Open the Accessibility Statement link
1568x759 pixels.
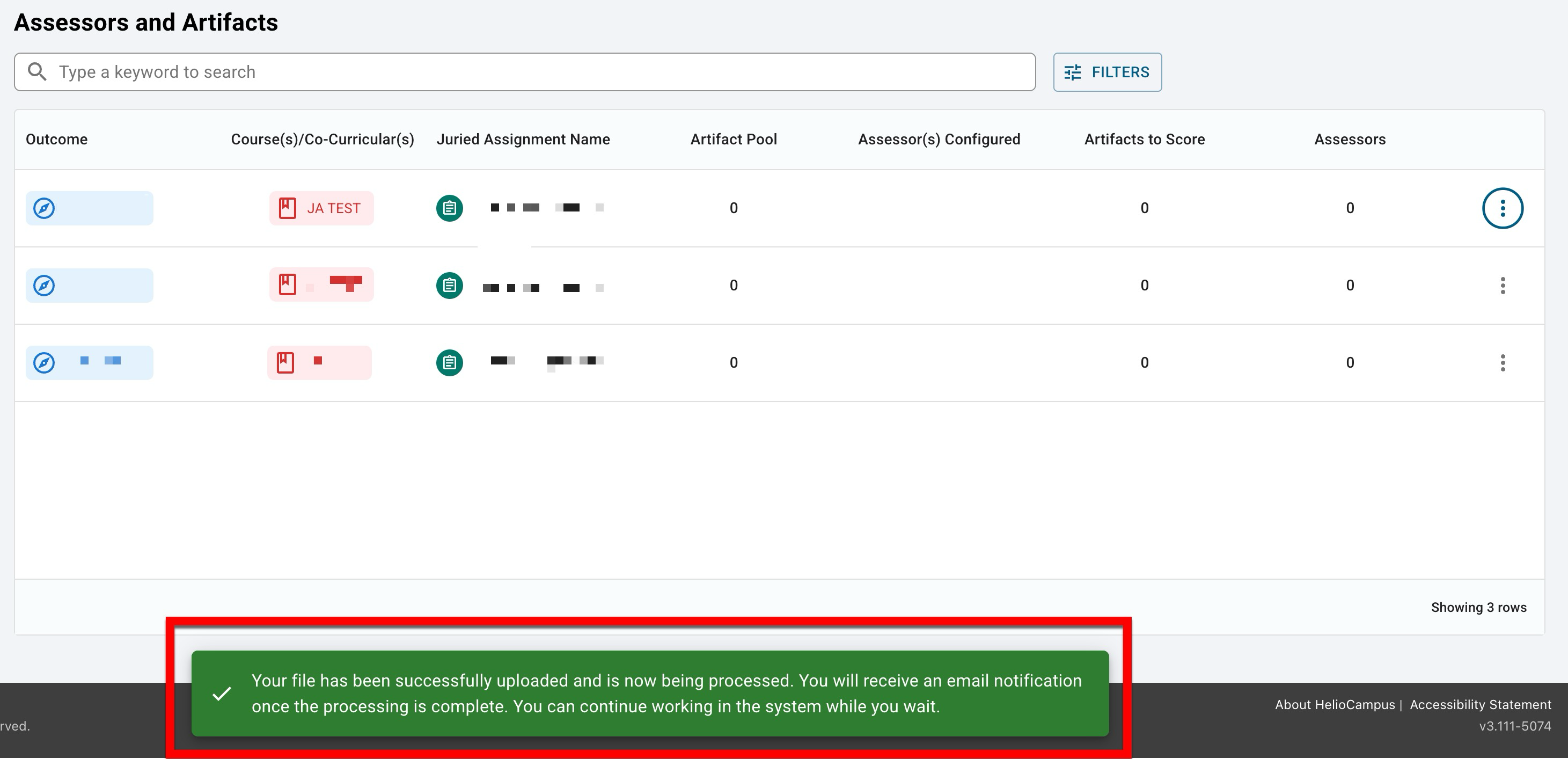point(1480,705)
